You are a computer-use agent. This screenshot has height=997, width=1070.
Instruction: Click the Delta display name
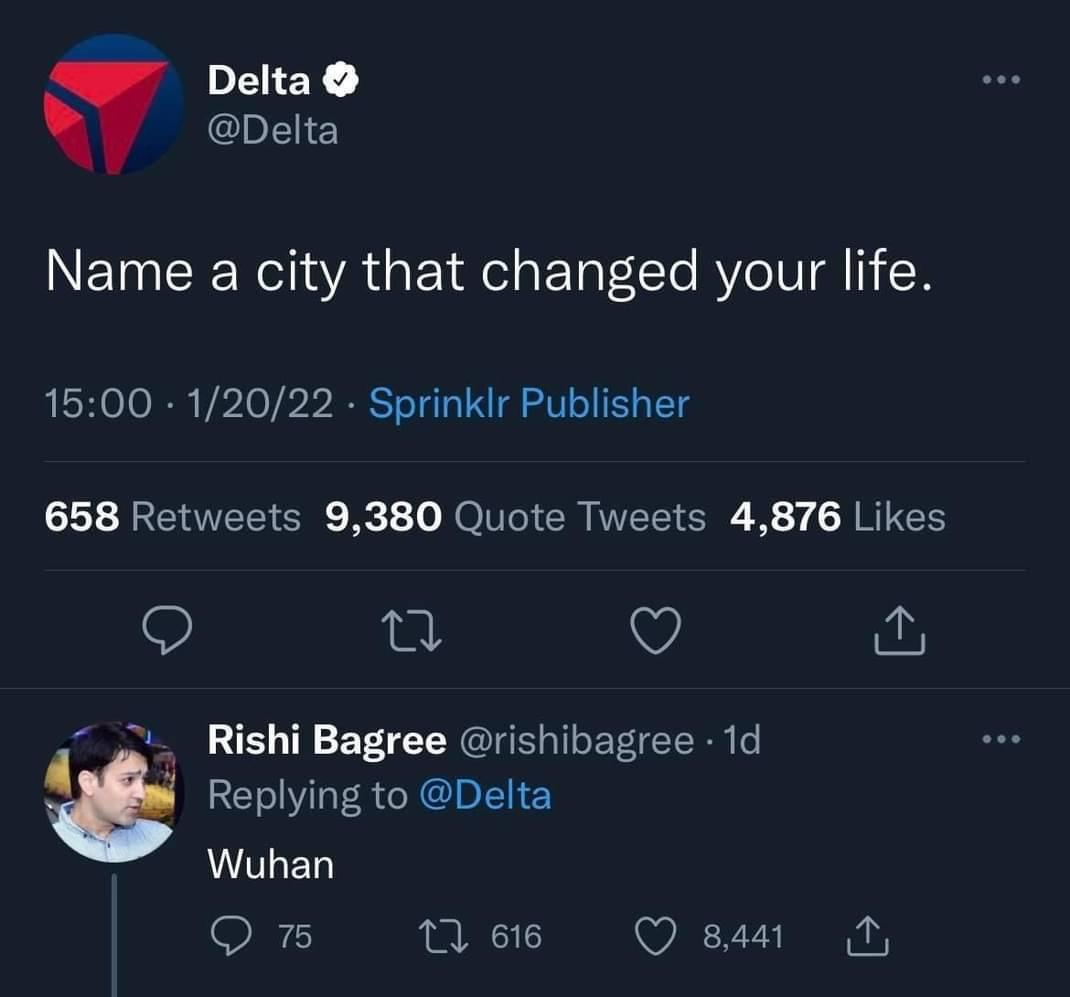click(x=258, y=81)
